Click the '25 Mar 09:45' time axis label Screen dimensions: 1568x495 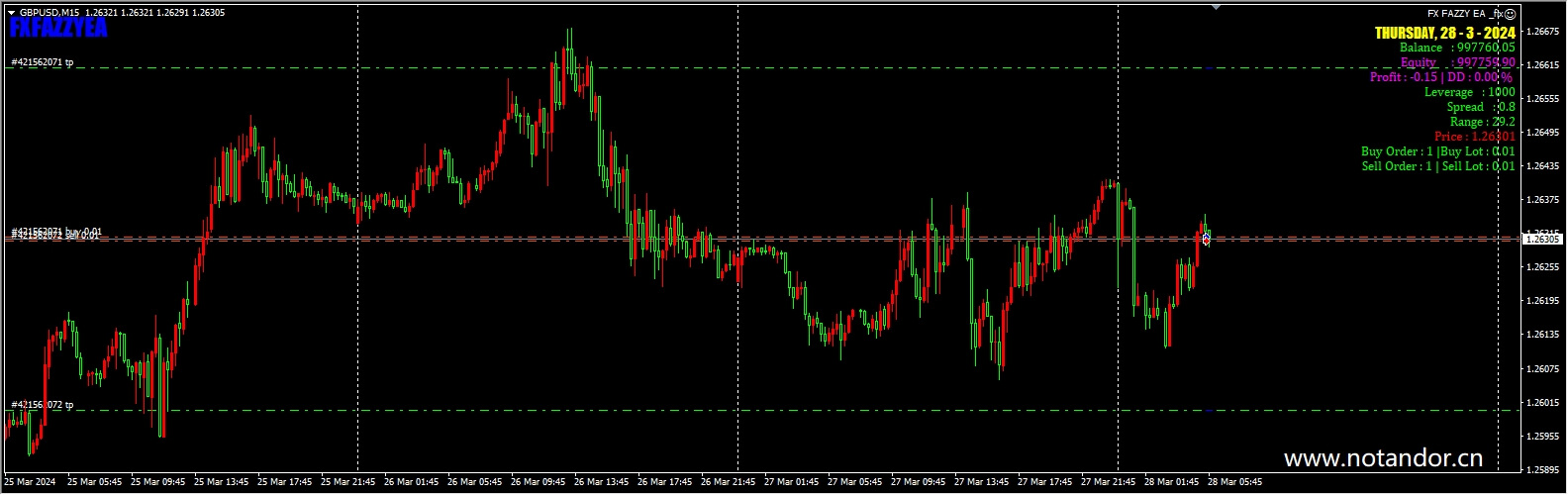pyautogui.click(x=158, y=482)
